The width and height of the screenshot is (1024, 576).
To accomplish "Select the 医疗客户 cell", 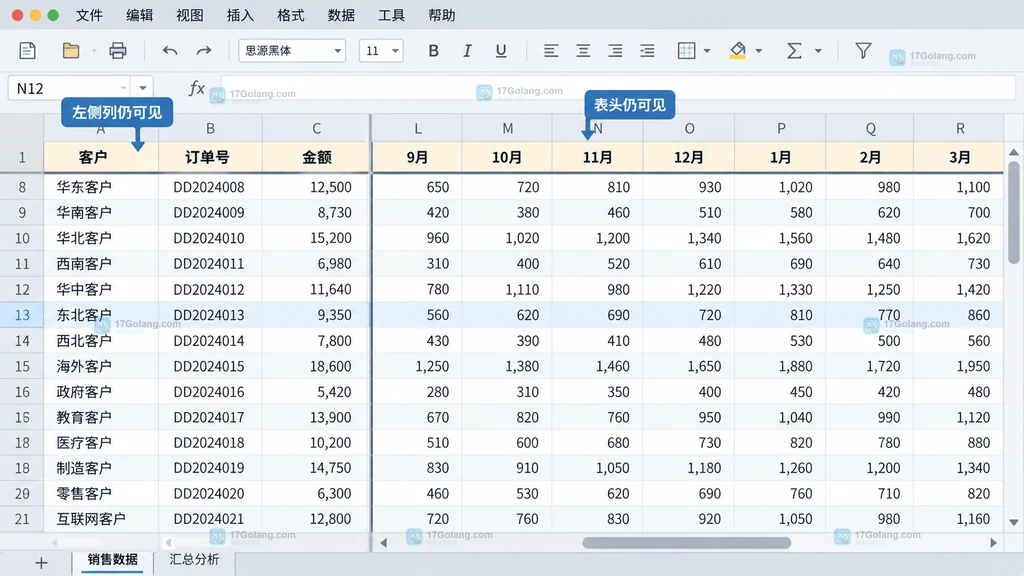I will tap(101, 443).
